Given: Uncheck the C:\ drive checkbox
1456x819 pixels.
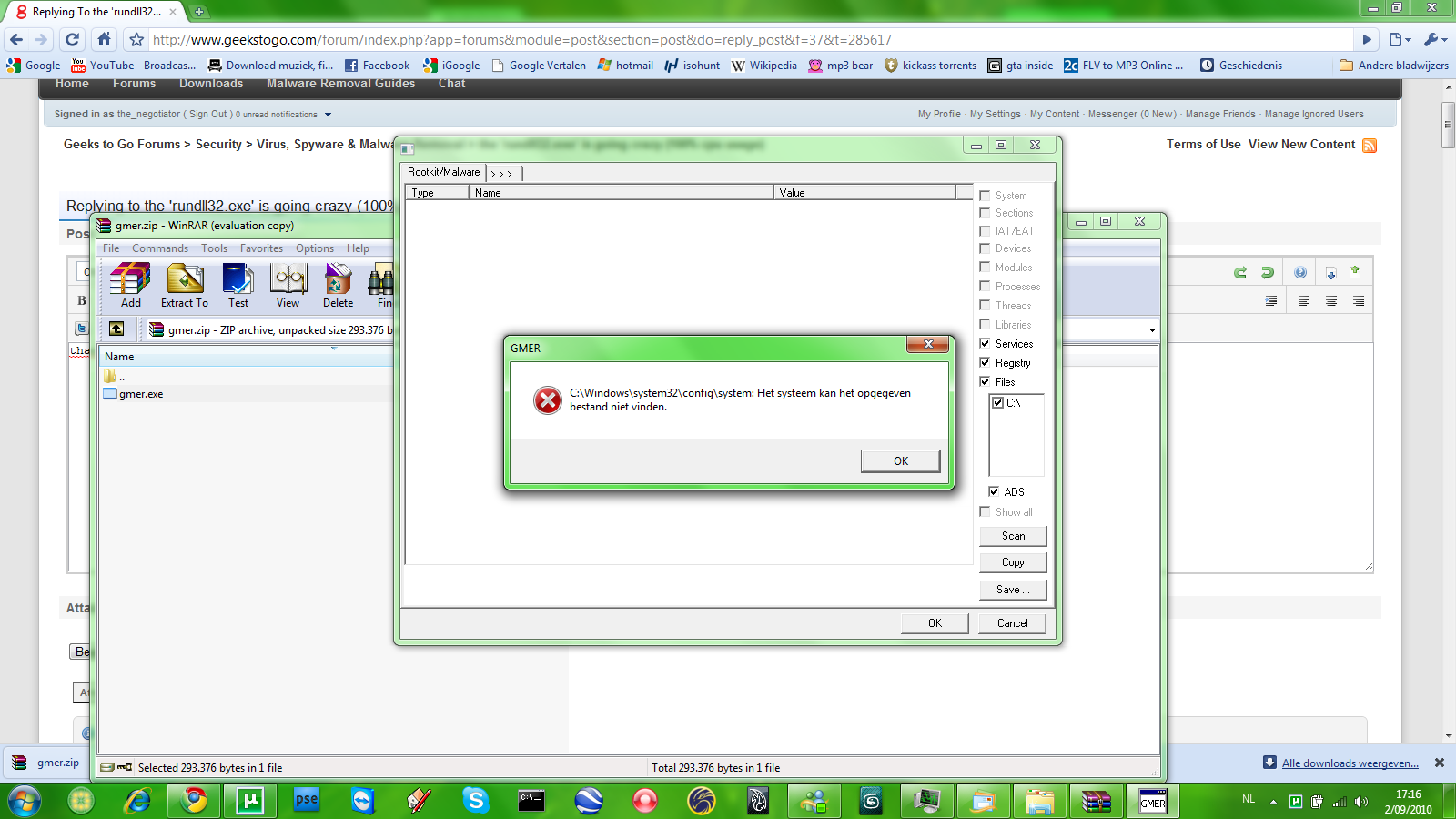Looking at the screenshot, I should tap(998, 403).
